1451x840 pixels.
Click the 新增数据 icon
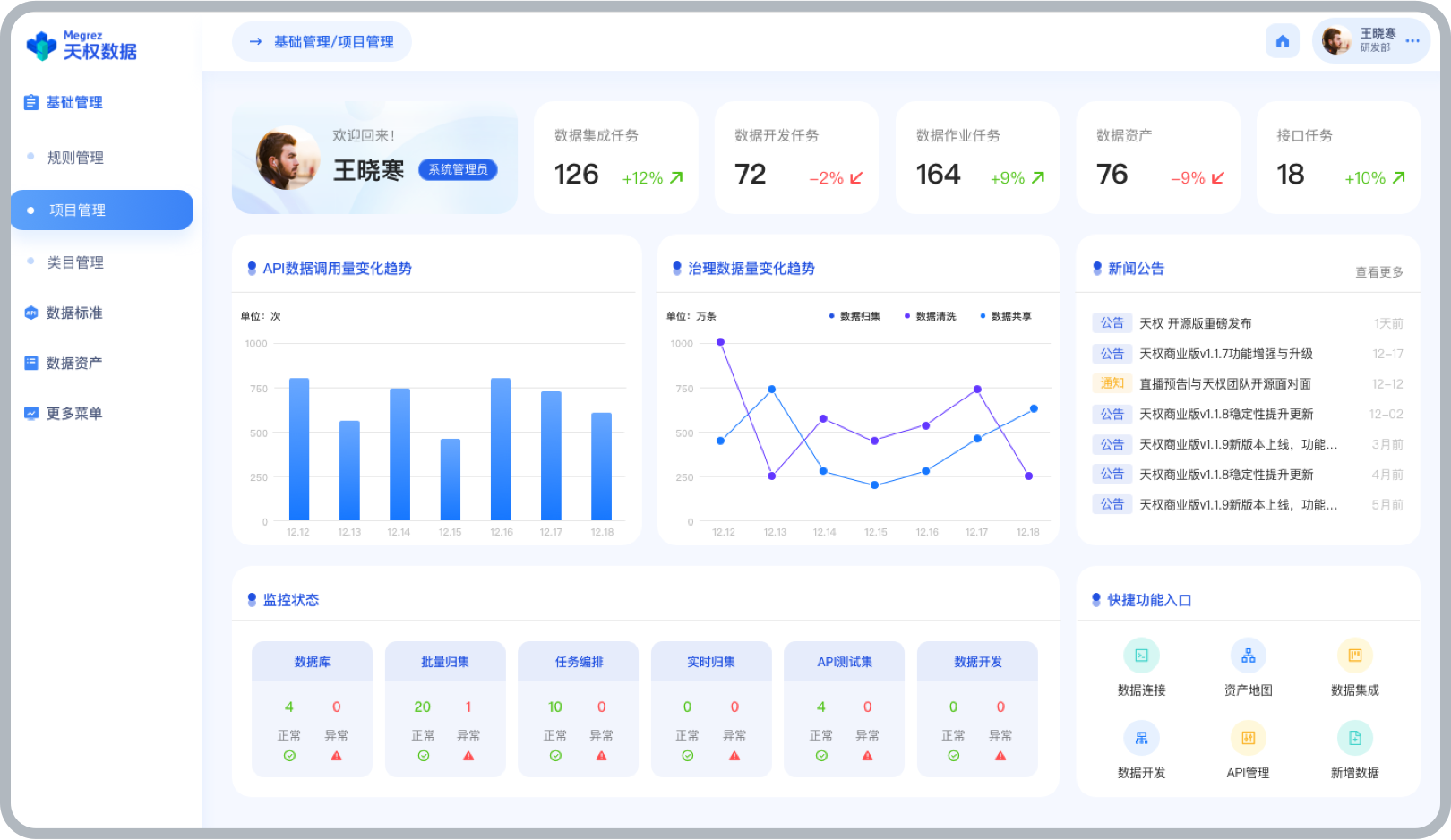pyautogui.click(x=1355, y=738)
